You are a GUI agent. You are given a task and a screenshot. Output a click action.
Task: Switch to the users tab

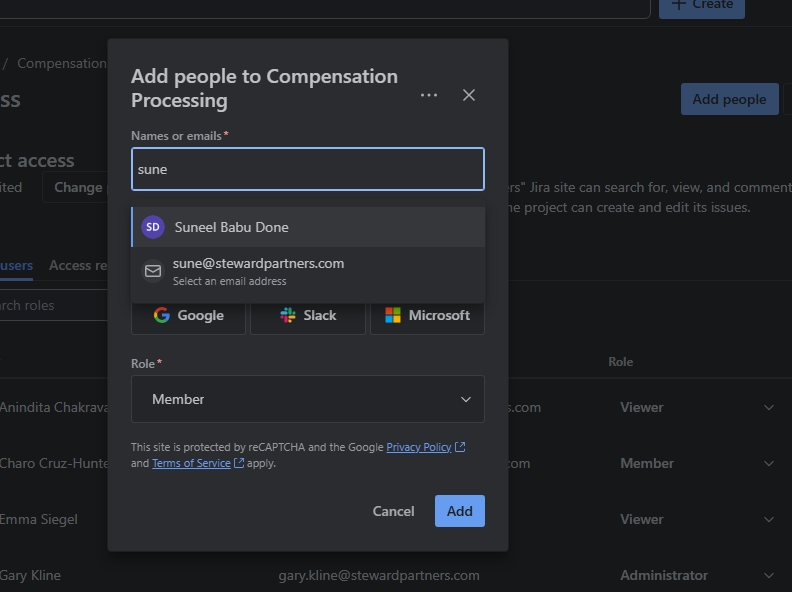pyautogui.click(x=17, y=266)
